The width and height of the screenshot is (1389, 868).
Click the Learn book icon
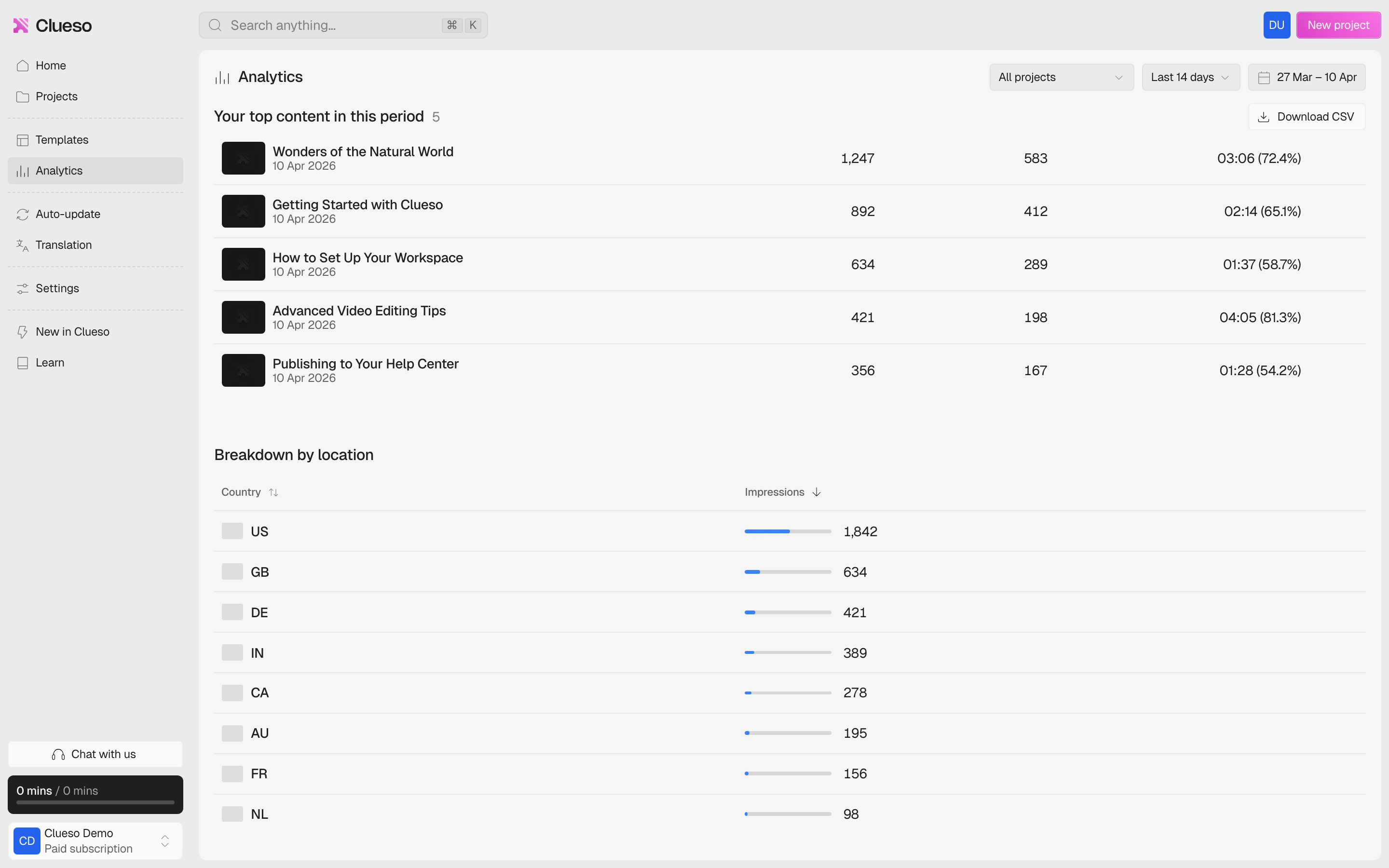click(22, 363)
